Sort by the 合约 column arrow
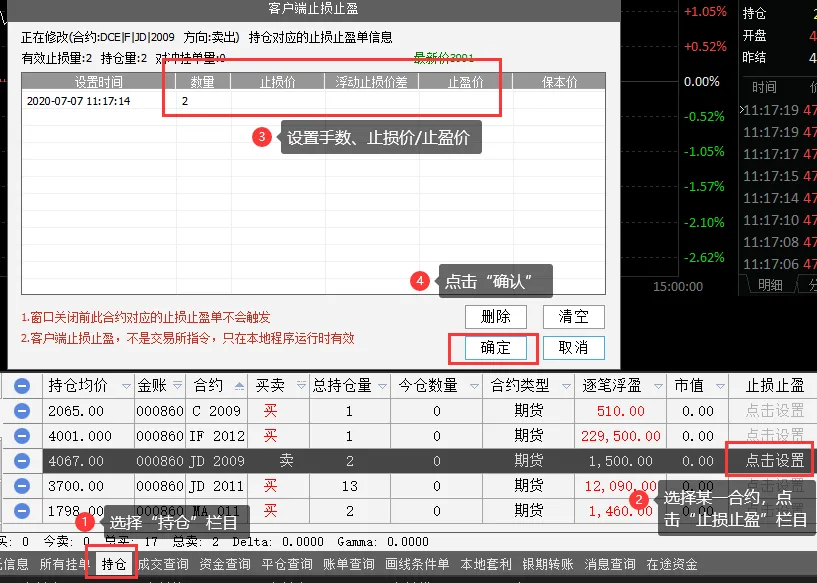The image size is (817, 583). tap(239, 386)
